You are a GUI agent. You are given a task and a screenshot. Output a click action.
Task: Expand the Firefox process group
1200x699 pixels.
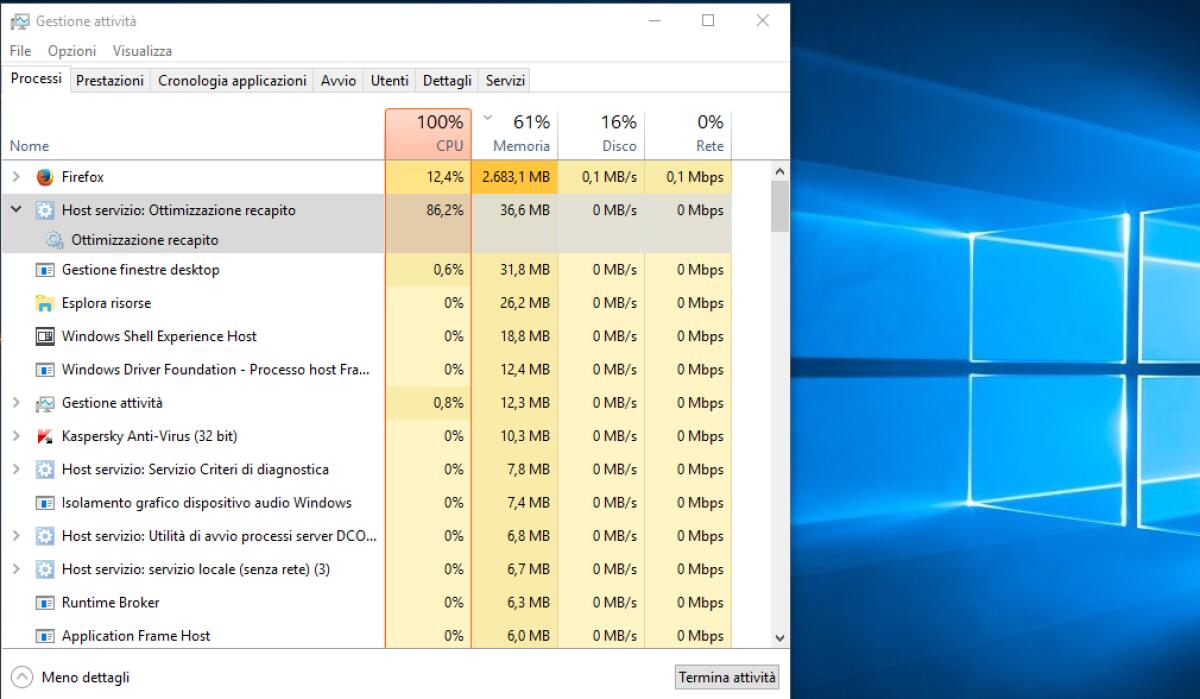tap(16, 177)
